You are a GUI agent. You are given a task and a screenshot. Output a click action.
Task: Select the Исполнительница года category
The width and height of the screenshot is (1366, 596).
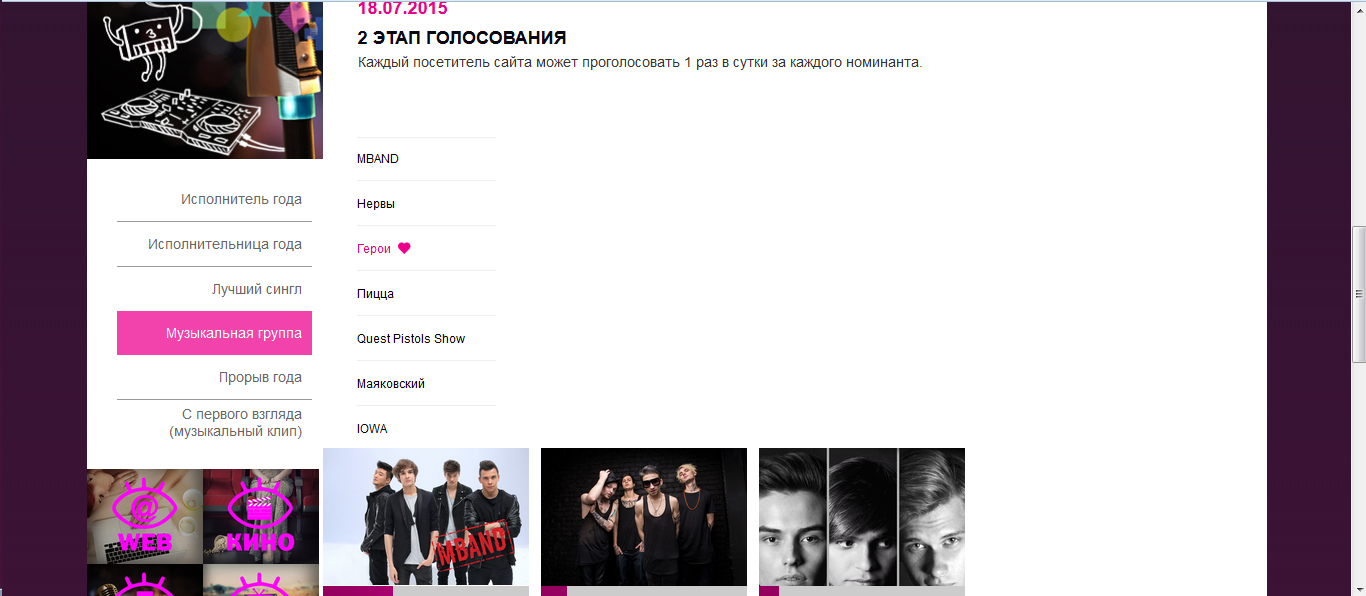[x=225, y=244]
